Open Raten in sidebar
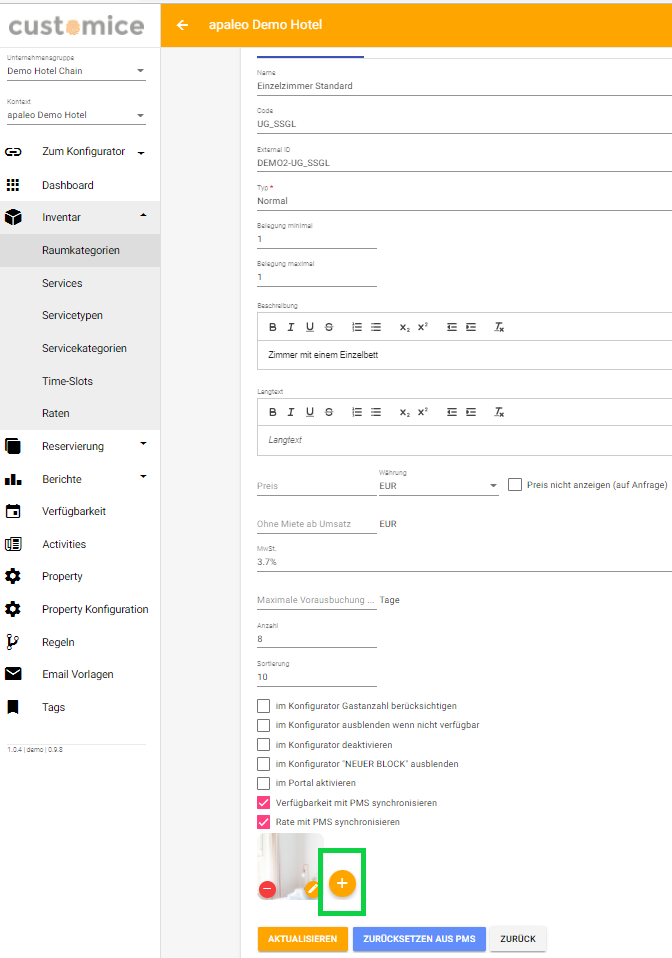 80,413
